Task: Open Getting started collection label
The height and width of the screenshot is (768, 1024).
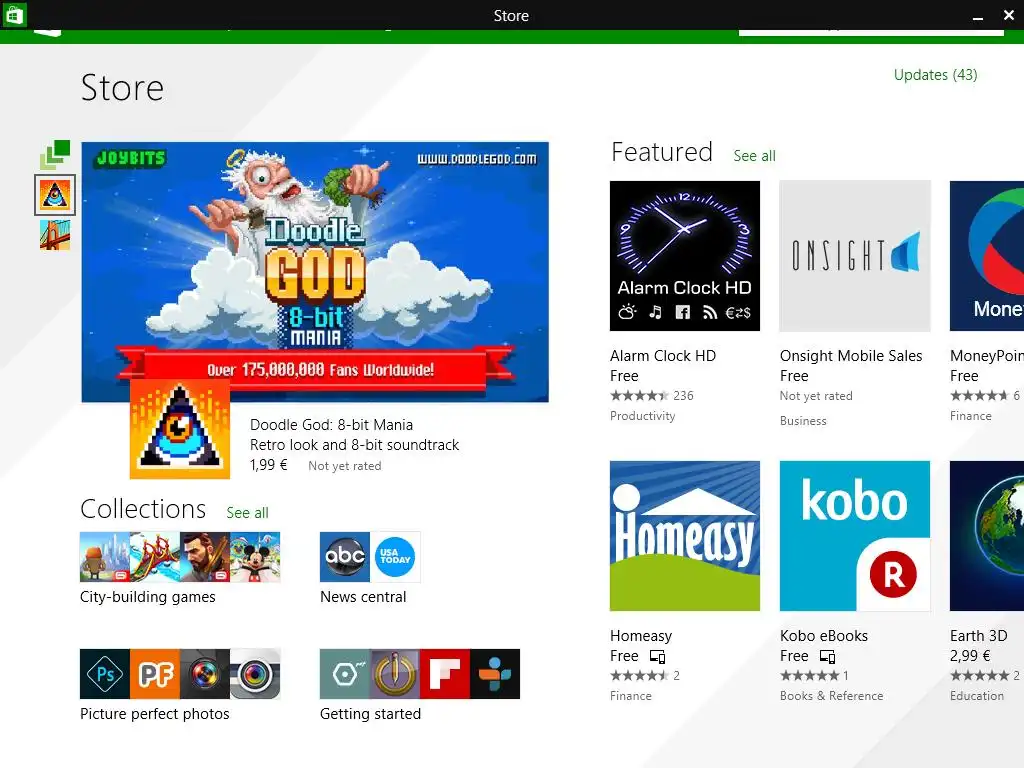Action: 370,714
